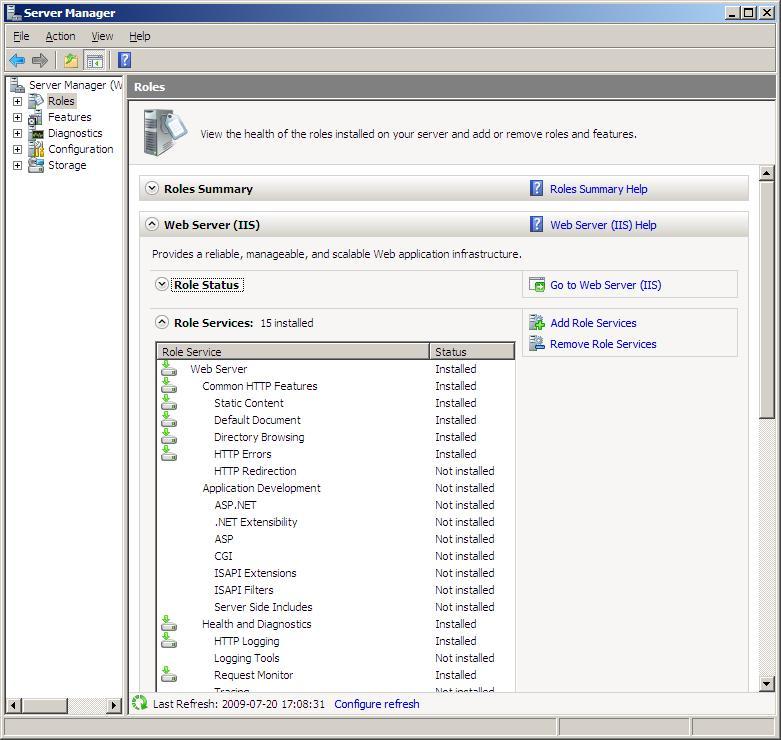781x740 pixels.
Task: Open the Action menu
Action: pos(60,36)
